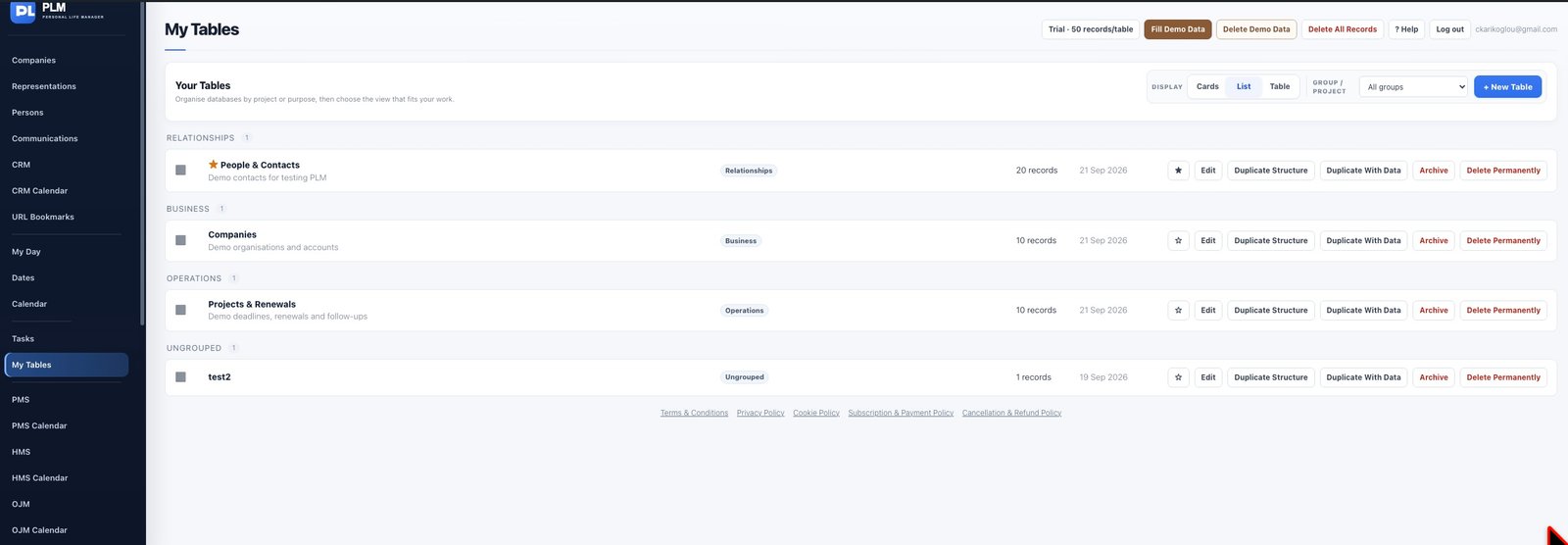Viewport: 1568px width, 545px height.
Task: Open HMS in sidebar
Action: click(x=21, y=452)
